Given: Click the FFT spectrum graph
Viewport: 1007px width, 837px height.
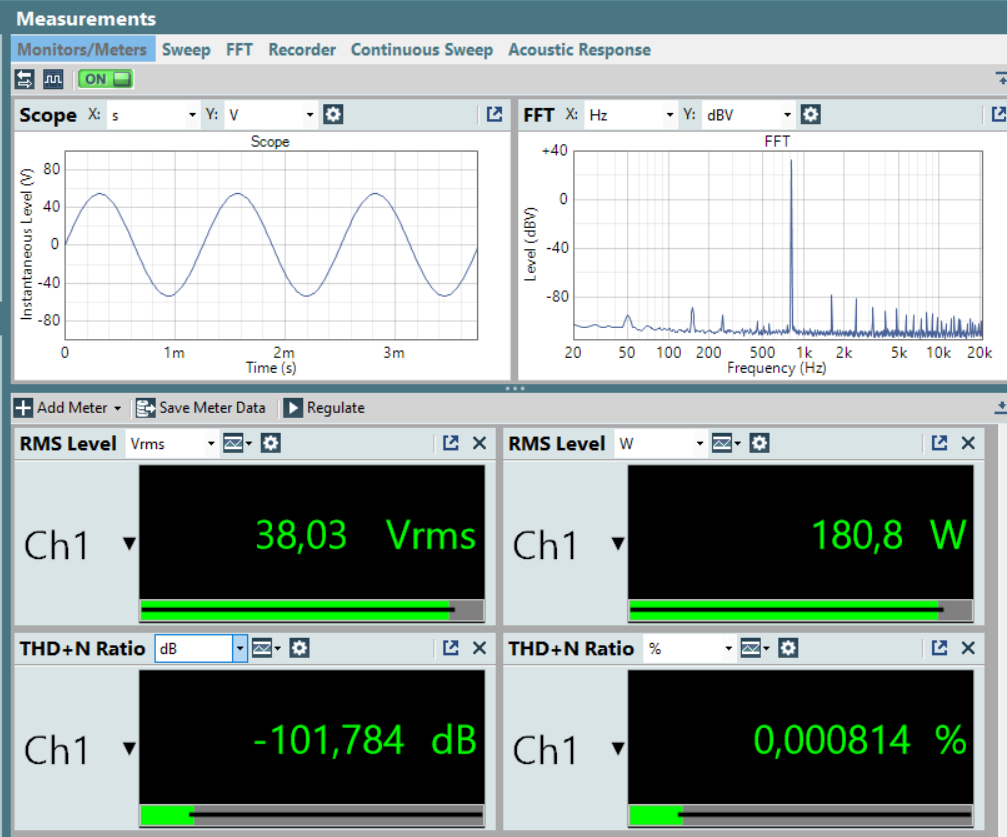Looking at the screenshot, I should pos(778,245).
